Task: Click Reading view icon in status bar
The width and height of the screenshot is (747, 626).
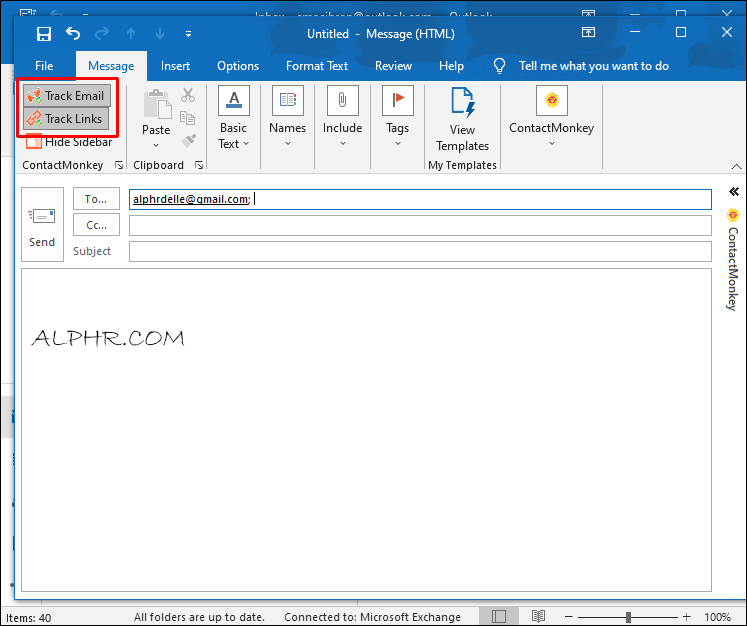Action: (x=538, y=616)
